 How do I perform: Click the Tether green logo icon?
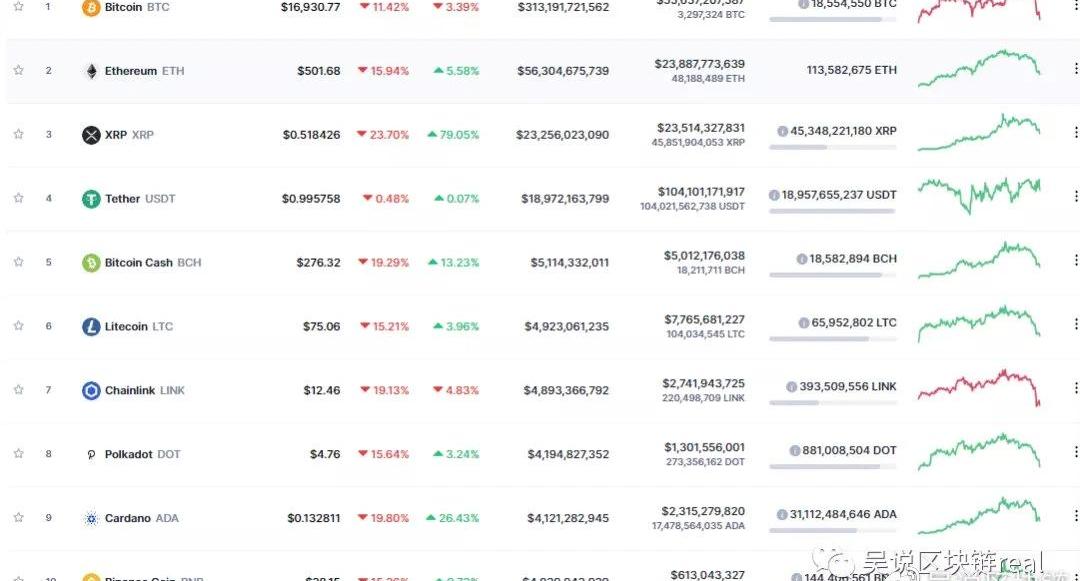click(x=91, y=199)
